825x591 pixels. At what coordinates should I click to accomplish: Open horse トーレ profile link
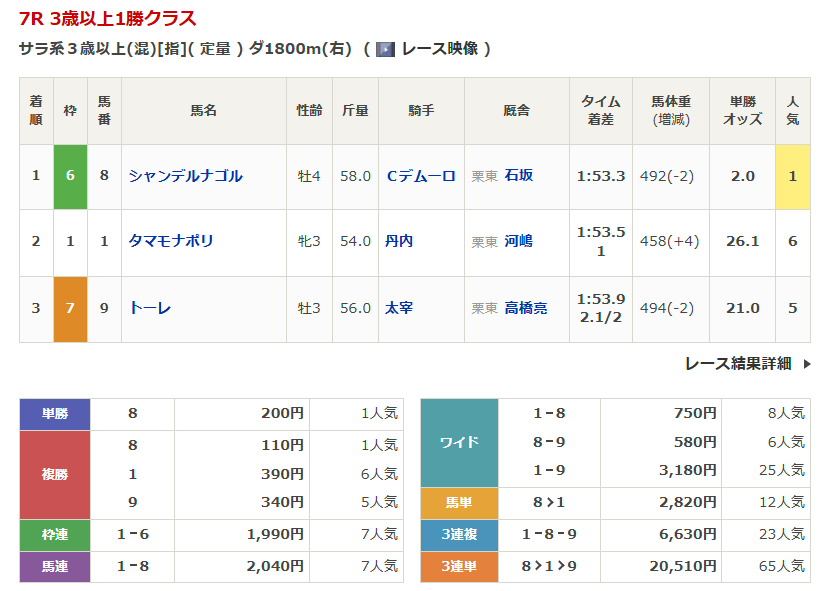click(x=150, y=308)
